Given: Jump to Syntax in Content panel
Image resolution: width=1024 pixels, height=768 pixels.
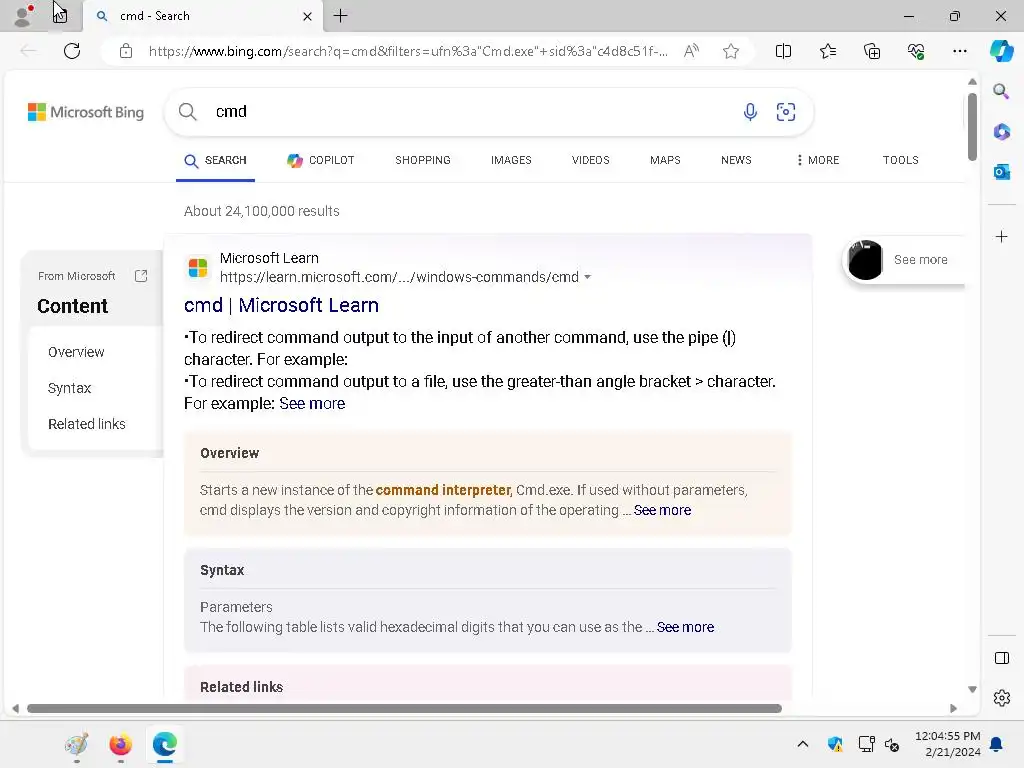Looking at the screenshot, I should 69,388.
